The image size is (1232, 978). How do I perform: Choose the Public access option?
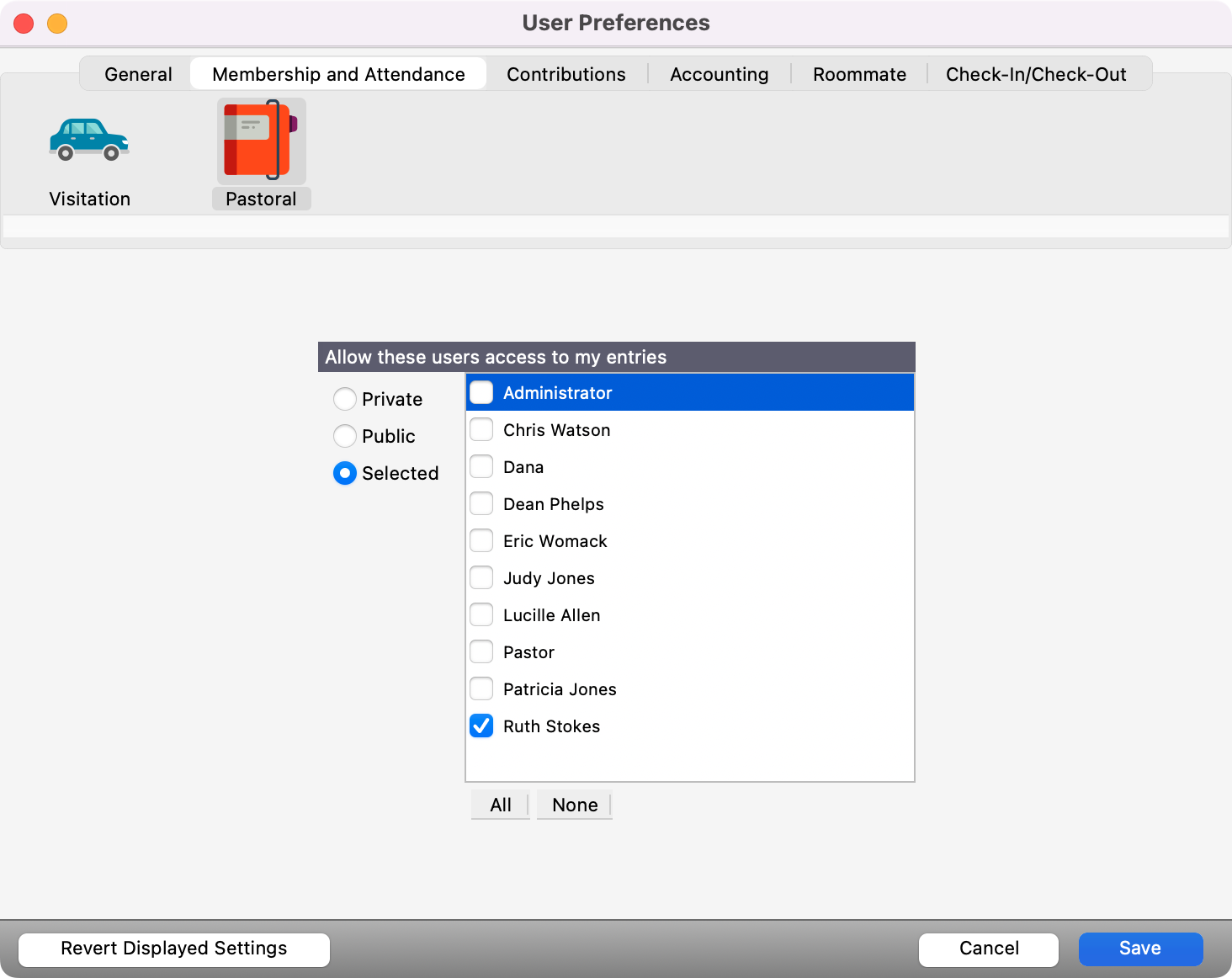344,436
